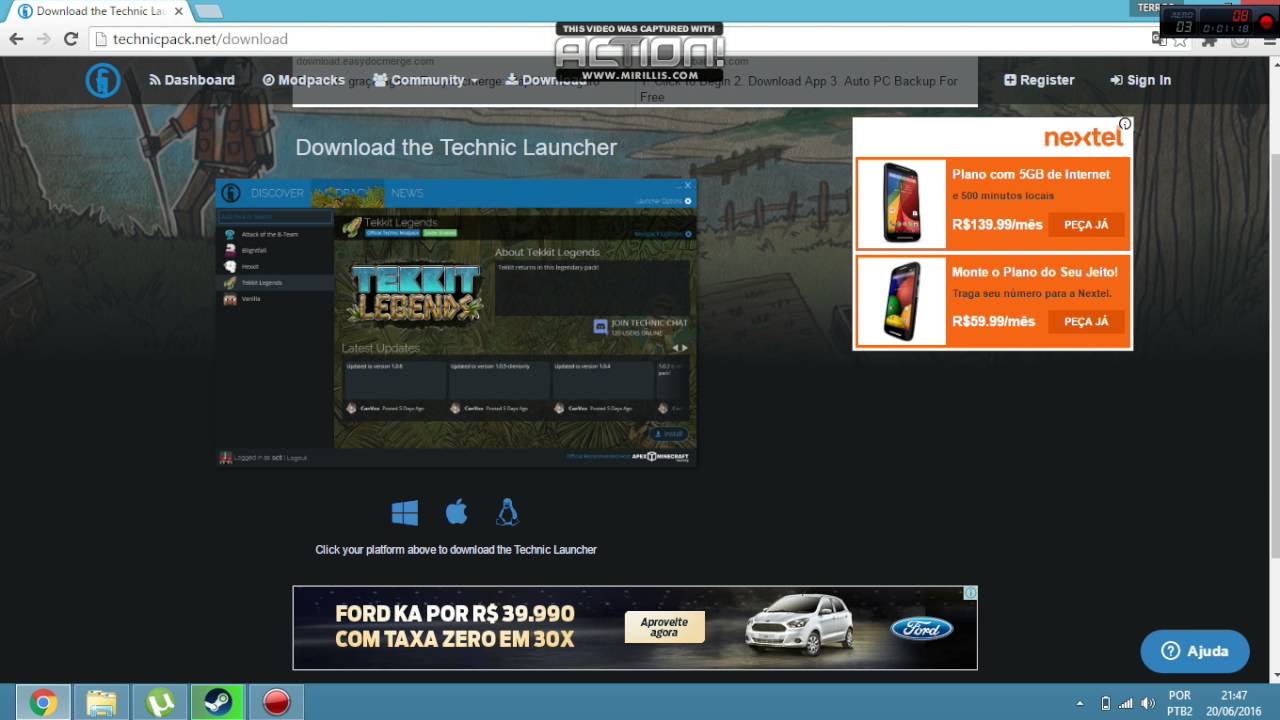Open the Ajuda help widget
The width and height of the screenshot is (1280, 720).
point(1195,651)
